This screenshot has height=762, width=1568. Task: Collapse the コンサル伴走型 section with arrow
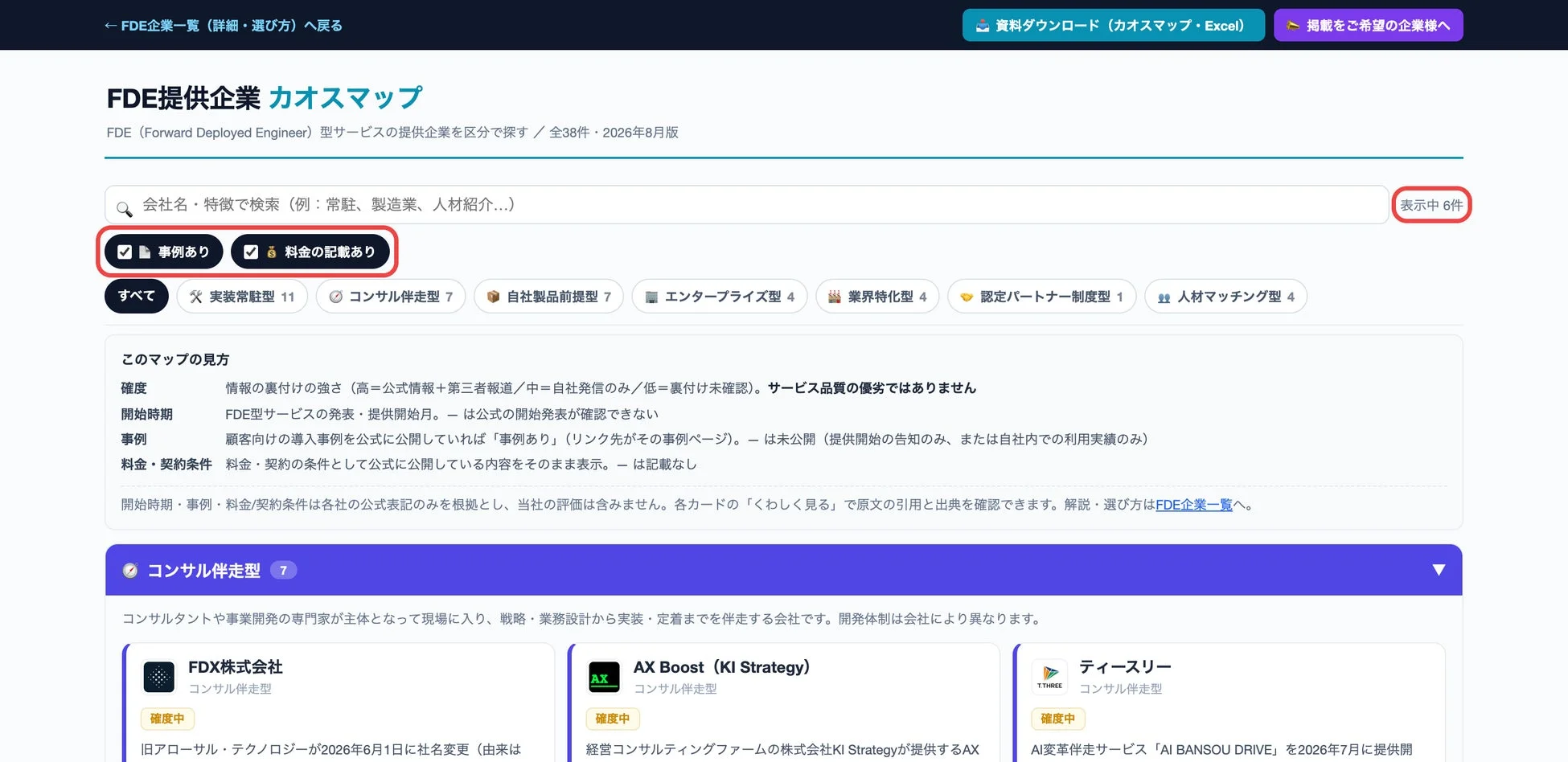[1439, 570]
